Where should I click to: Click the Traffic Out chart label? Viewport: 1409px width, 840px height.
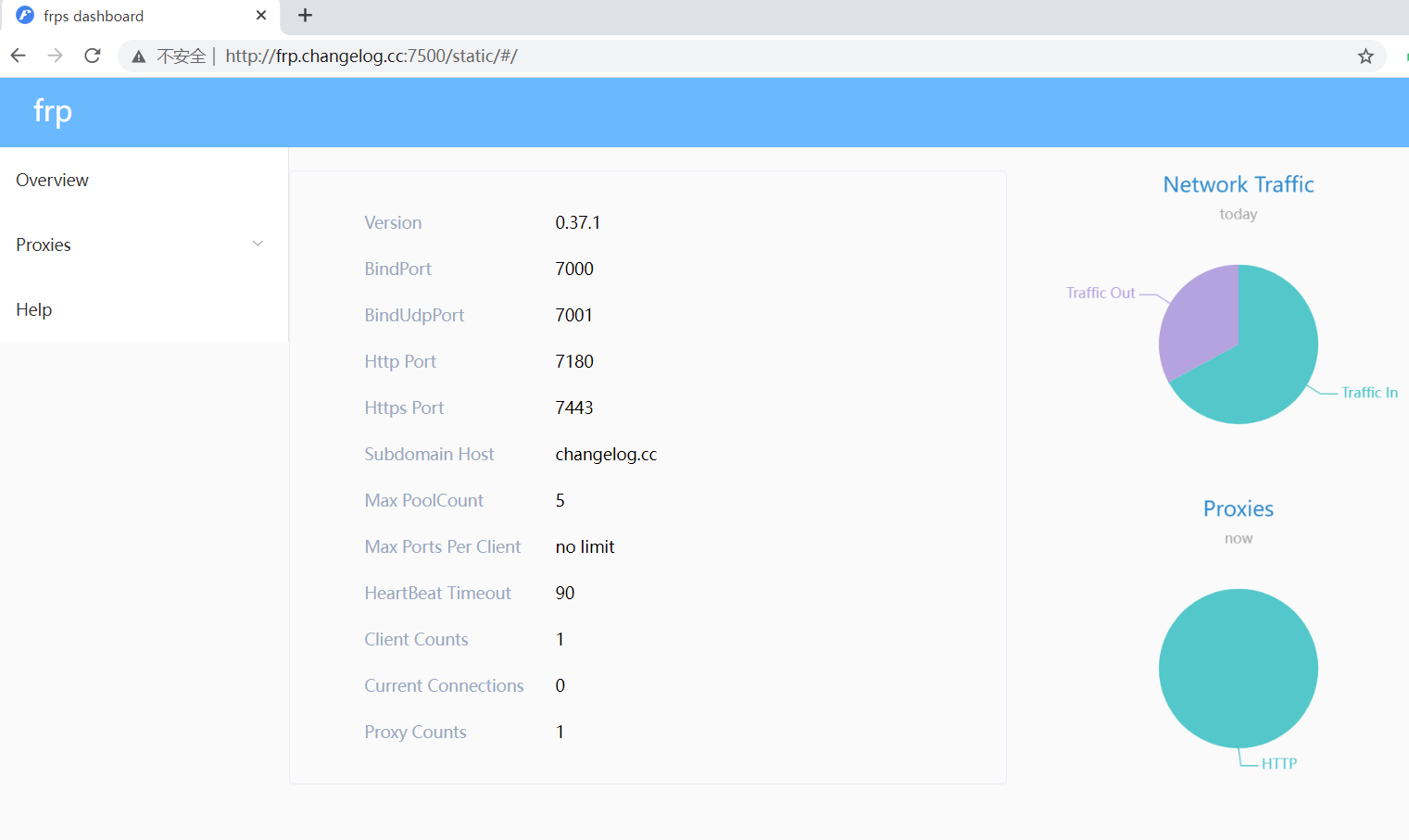(x=1100, y=293)
